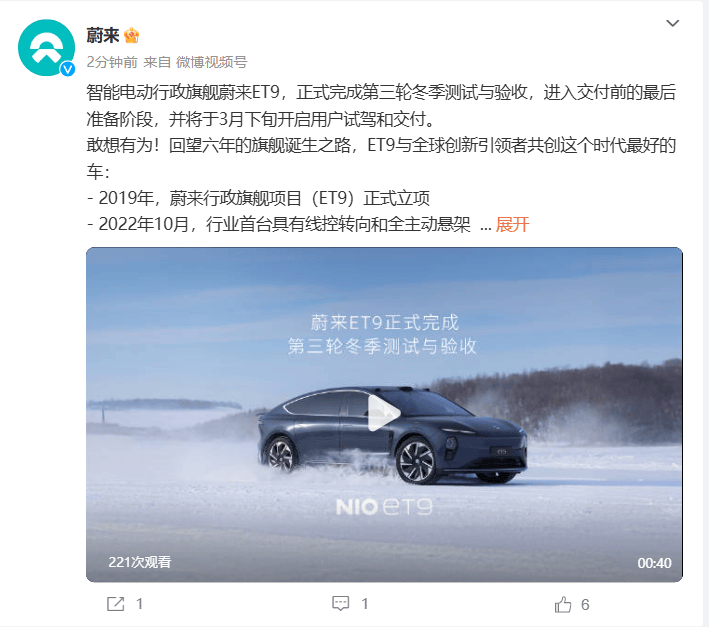Open the post options chevron menu
Viewport: 709px width, 627px height.
pos(673,23)
